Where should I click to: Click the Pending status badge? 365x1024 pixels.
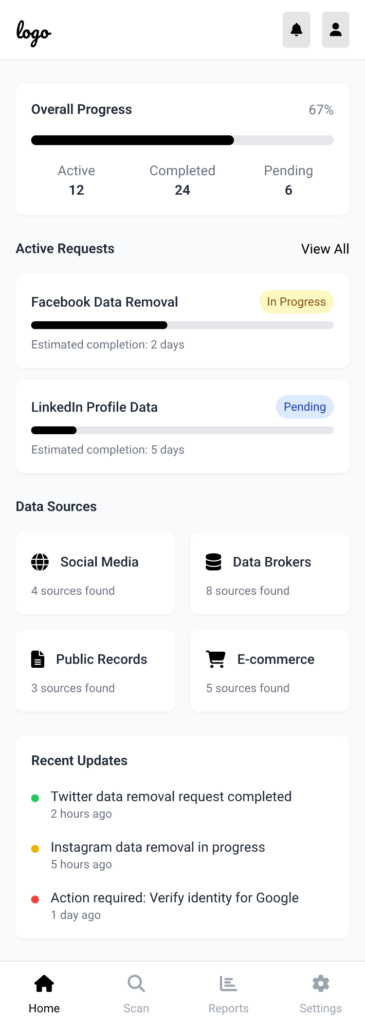coord(305,407)
